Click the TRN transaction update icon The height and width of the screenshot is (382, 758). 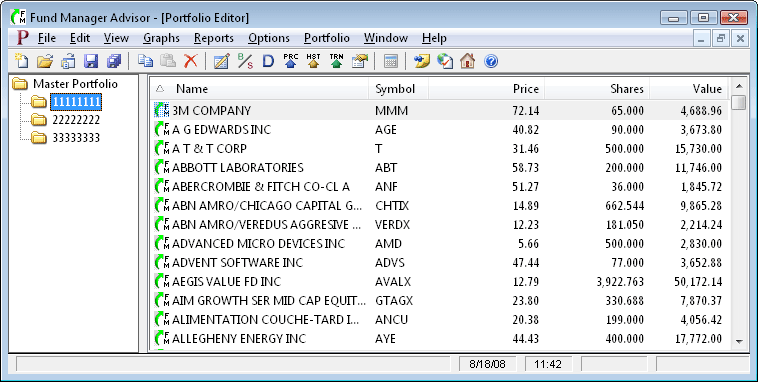(336, 61)
